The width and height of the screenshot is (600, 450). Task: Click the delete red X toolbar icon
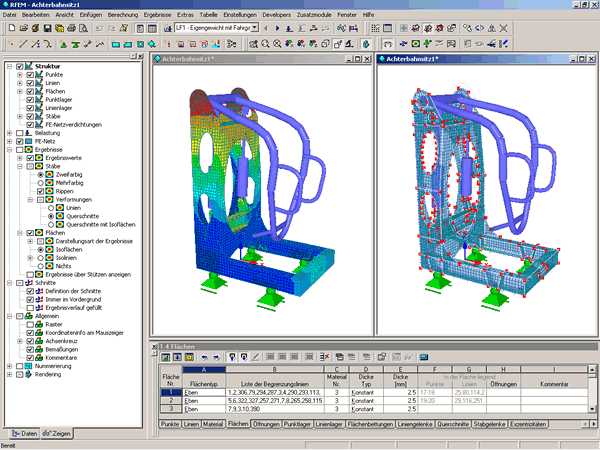(504, 28)
